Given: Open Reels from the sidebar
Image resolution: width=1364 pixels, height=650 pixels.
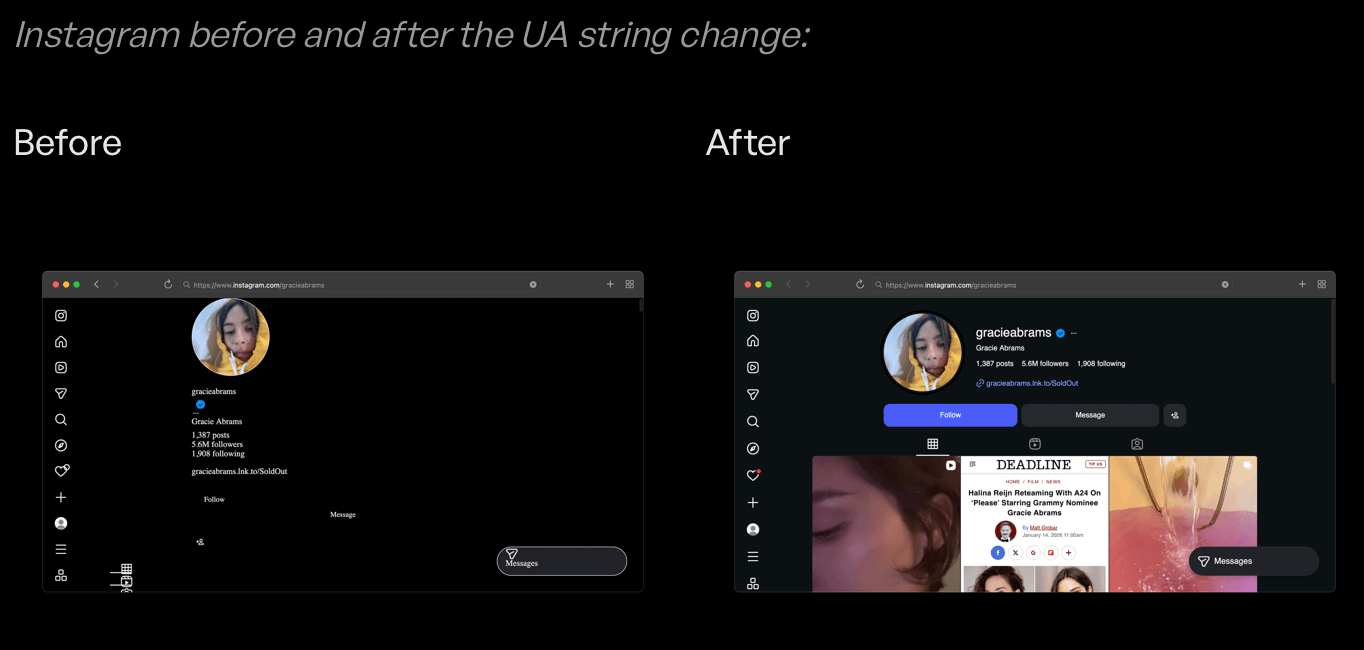Looking at the screenshot, I should [752, 367].
